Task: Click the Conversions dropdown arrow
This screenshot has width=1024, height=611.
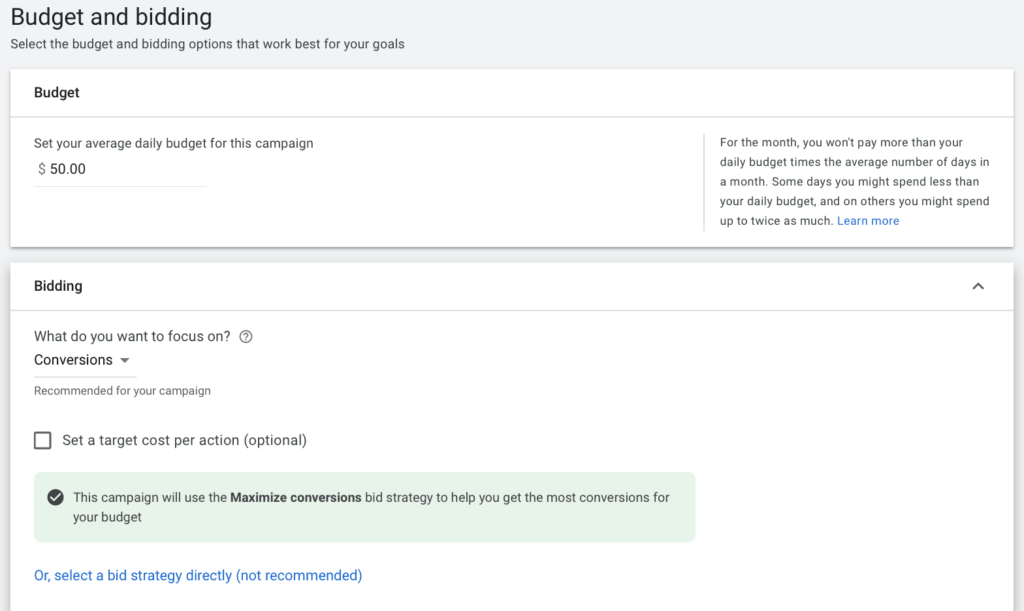Action: tap(125, 360)
